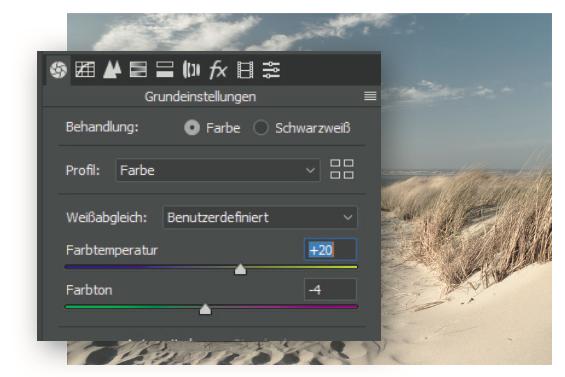Image resolution: width=565 pixels, height=377 pixels.
Task: Select the Farbe treatment radio button
Action: (x=192, y=128)
